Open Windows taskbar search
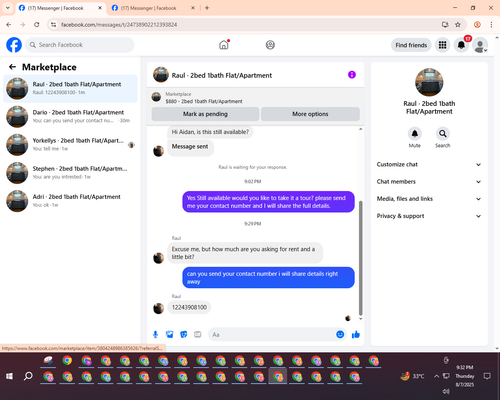Viewport: 500px width, 400px height. (x=28, y=376)
